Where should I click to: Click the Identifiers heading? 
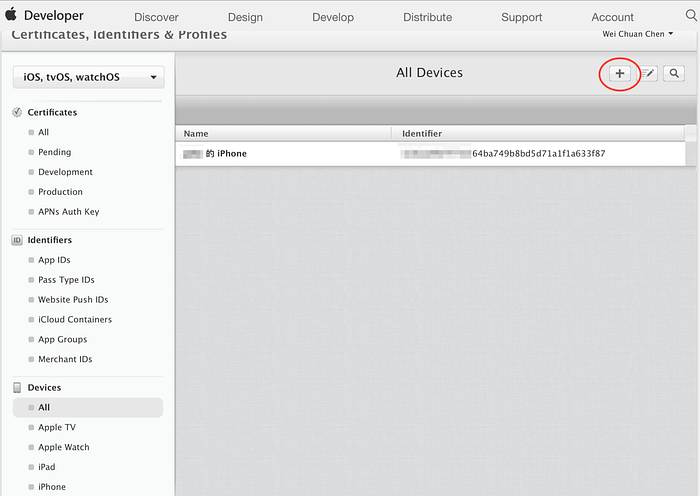point(50,240)
